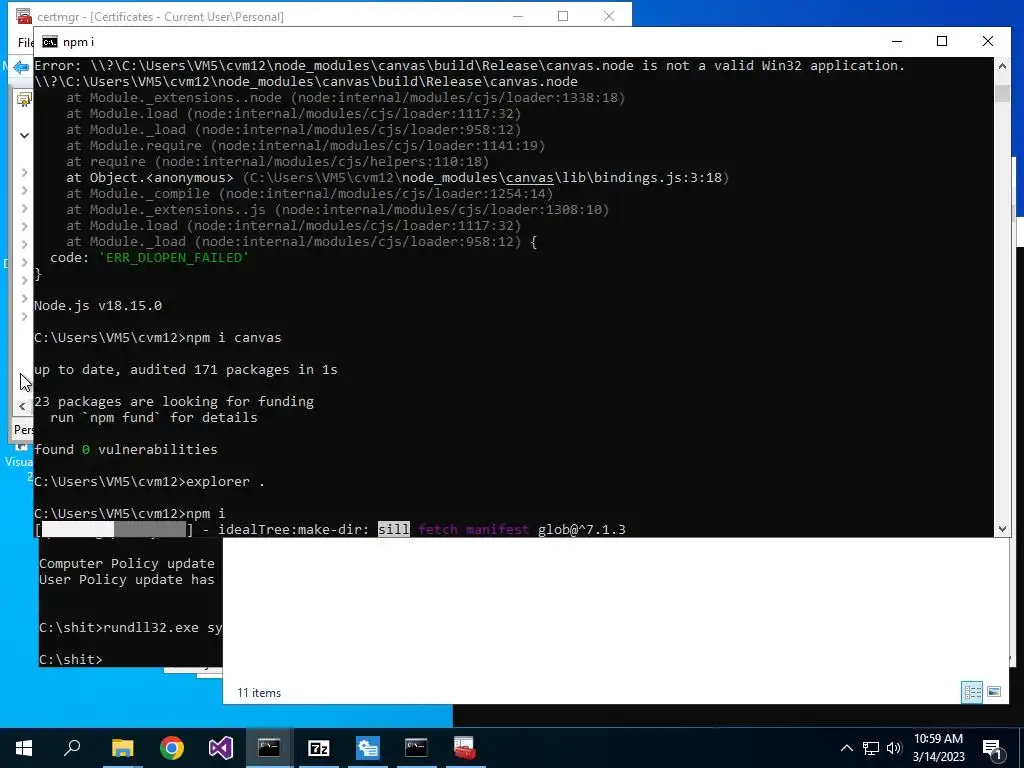The height and width of the screenshot is (768, 1024).
Task: Maximize the certmgr window
Action: 563,16
